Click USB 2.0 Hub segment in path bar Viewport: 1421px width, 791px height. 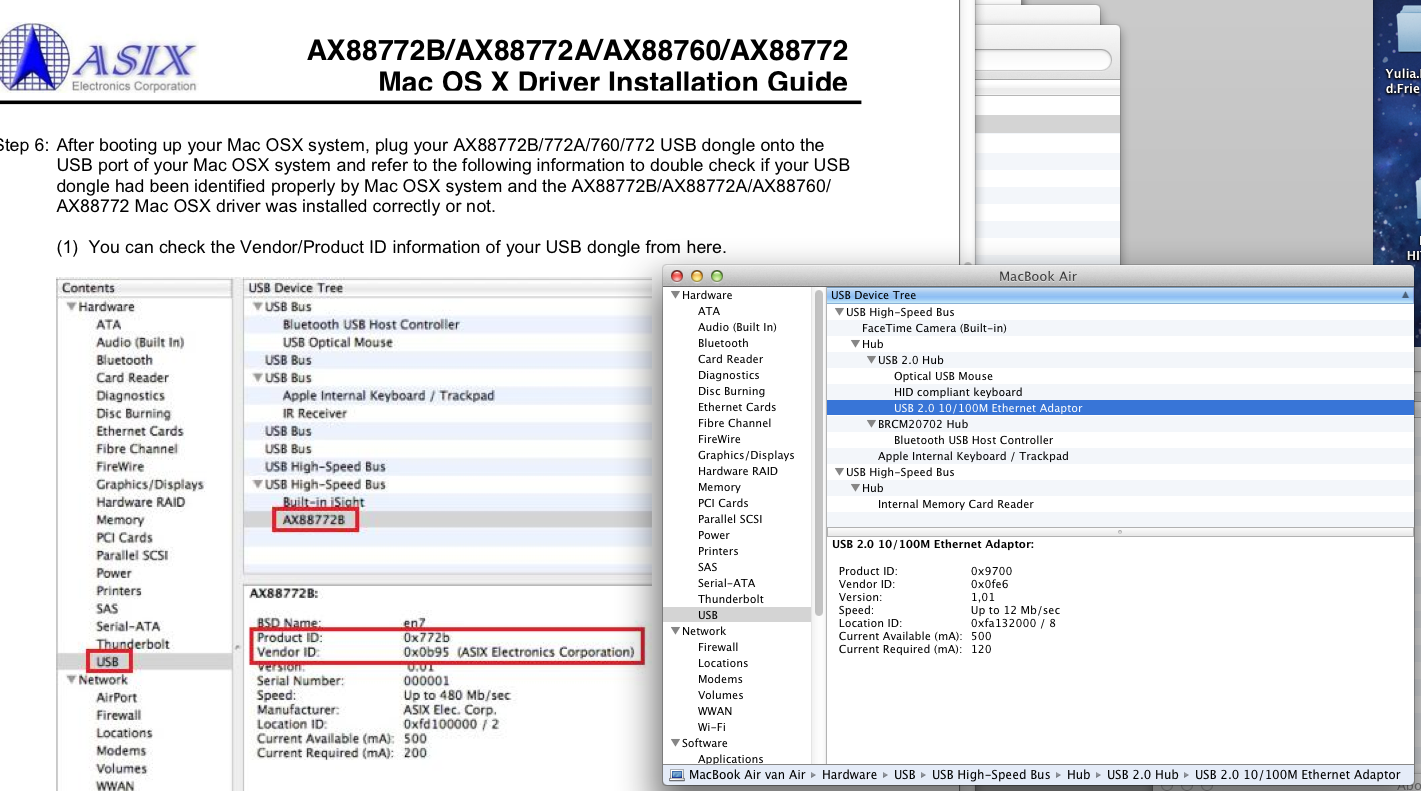[1142, 775]
